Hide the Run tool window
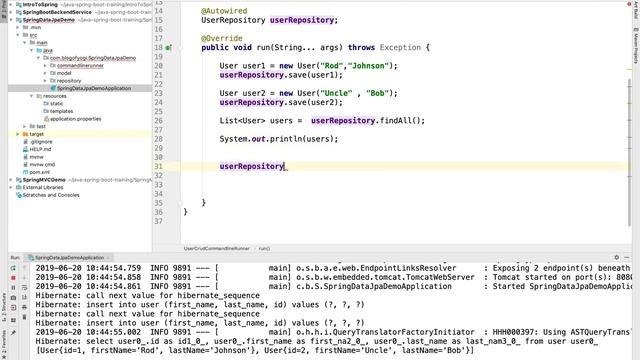This screenshot has width=640, height=360. click(627, 257)
